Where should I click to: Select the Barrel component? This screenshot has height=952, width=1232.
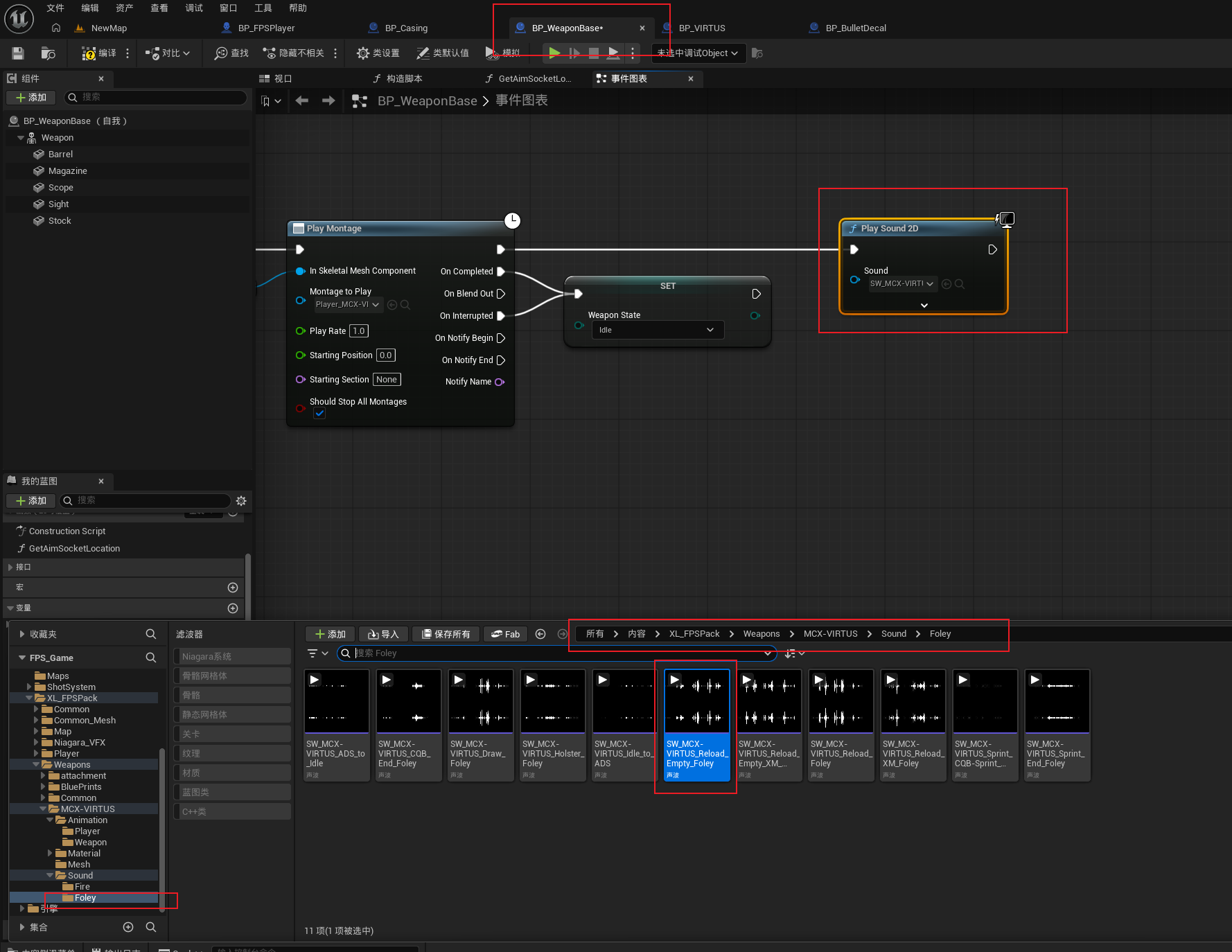[x=60, y=155]
